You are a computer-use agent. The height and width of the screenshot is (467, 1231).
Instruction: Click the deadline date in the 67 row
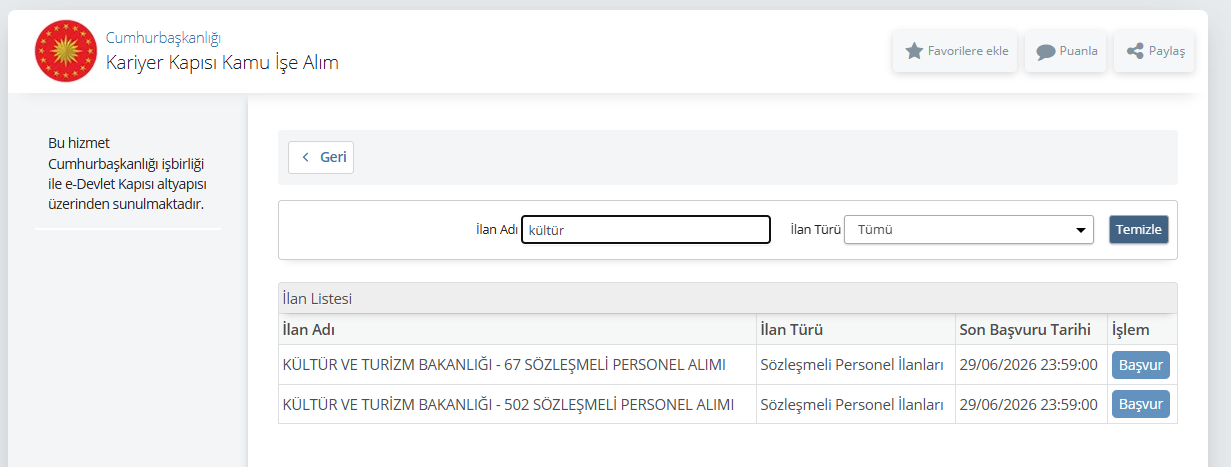click(1029, 365)
